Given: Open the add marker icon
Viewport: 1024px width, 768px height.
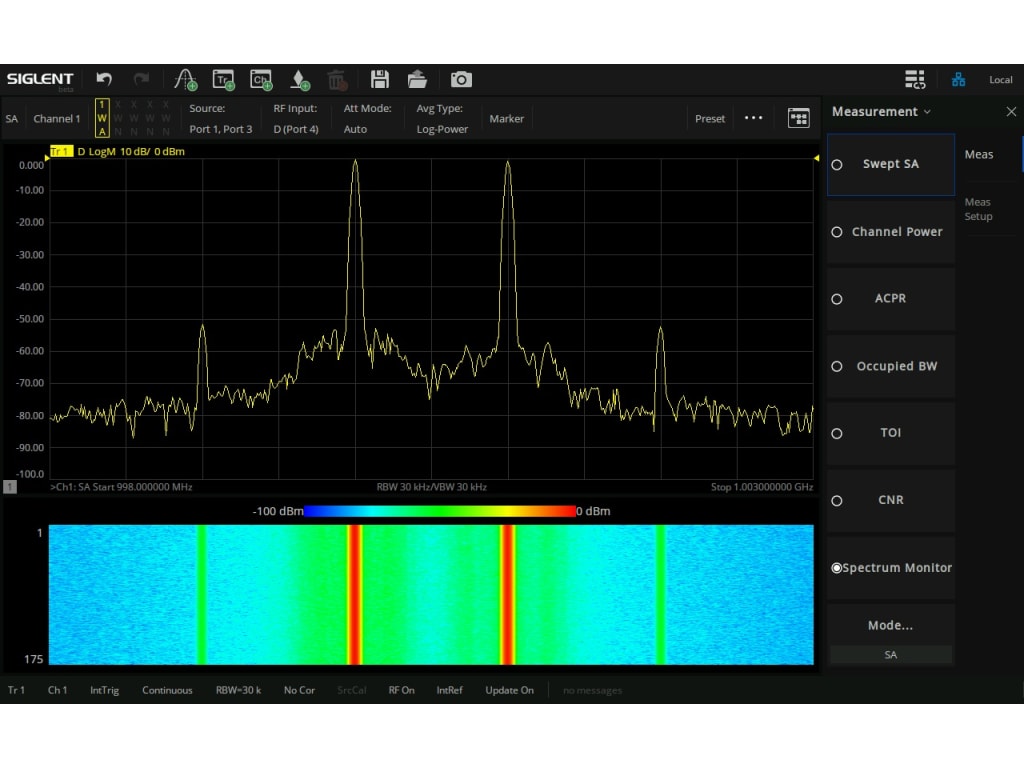Looking at the screenshot, I should [x=299, y=79].
